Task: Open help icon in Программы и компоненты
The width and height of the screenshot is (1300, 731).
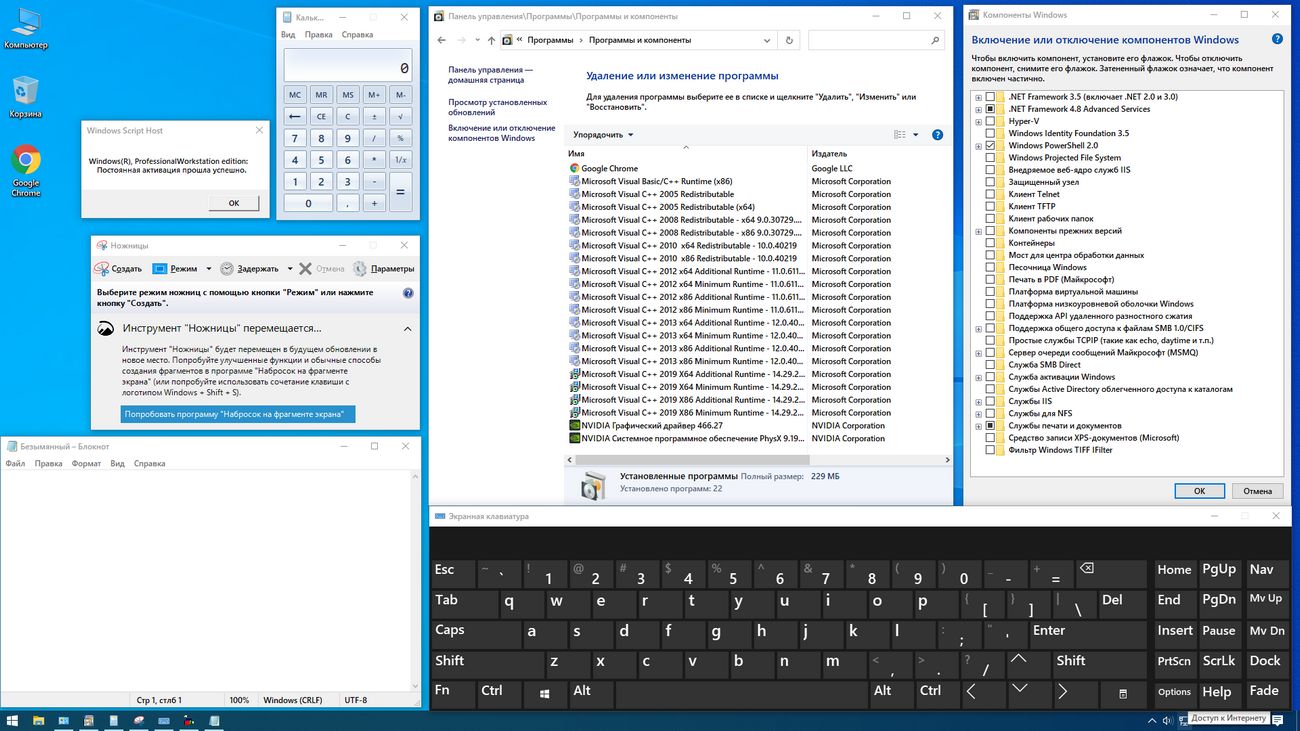Action: [x=937, y=134]
